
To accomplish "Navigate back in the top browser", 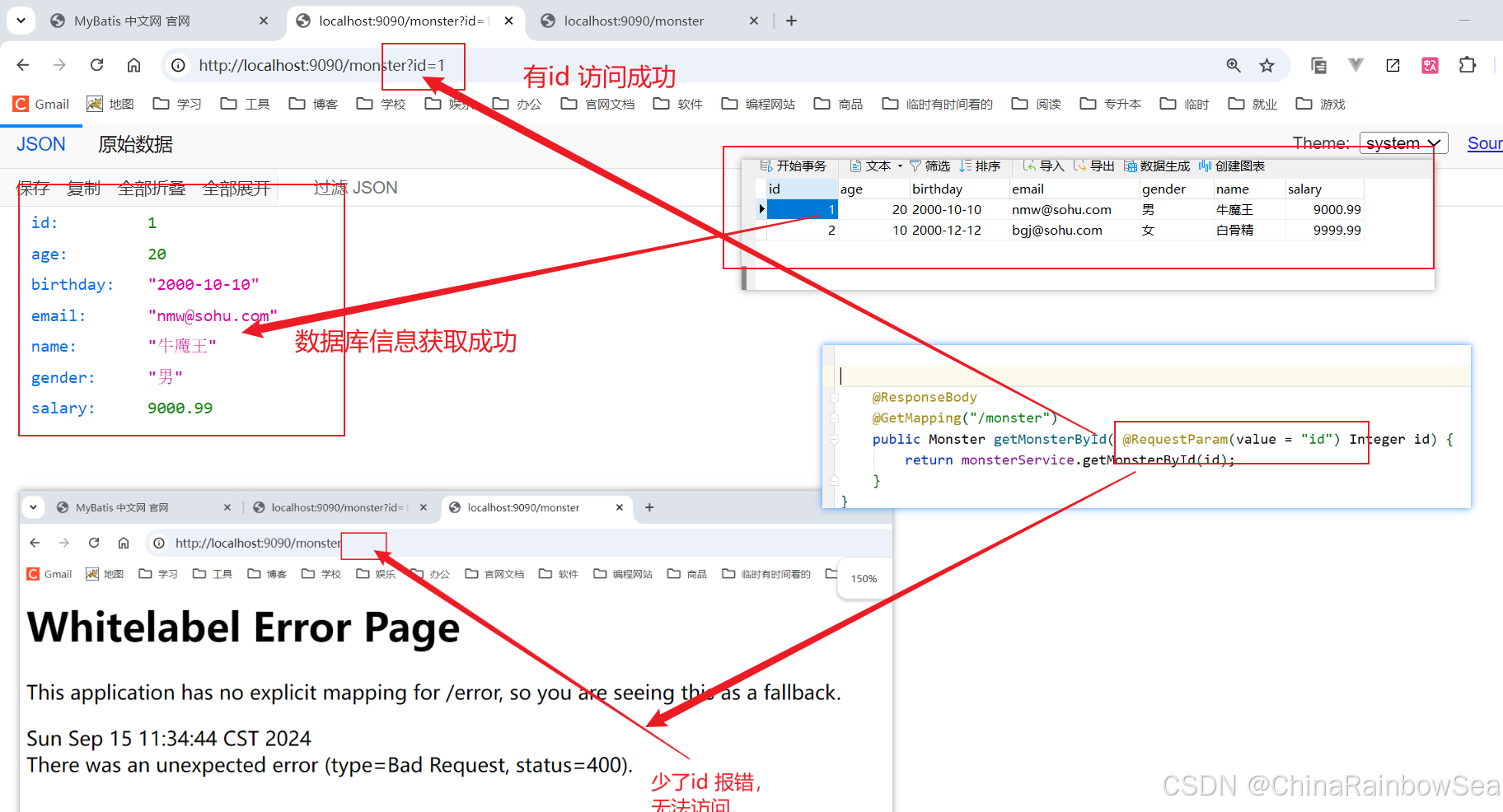I will coord(23,65).
